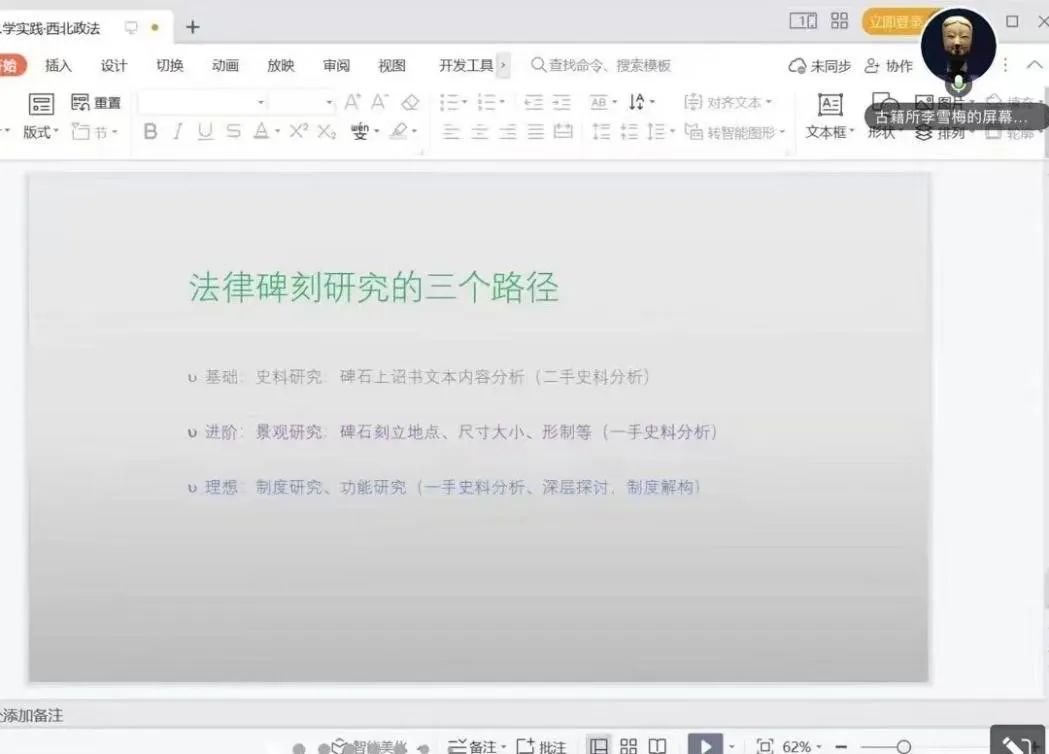This screenshot has height=754, width=1049.
Task: Click the underline icon
Action: click(x=205, y=132)
